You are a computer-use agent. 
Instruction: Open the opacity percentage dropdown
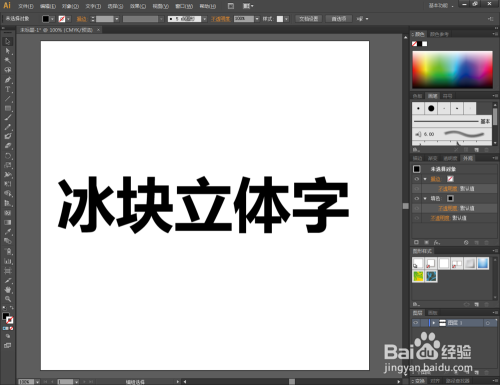pyautogui.click(x=257, y=19)
